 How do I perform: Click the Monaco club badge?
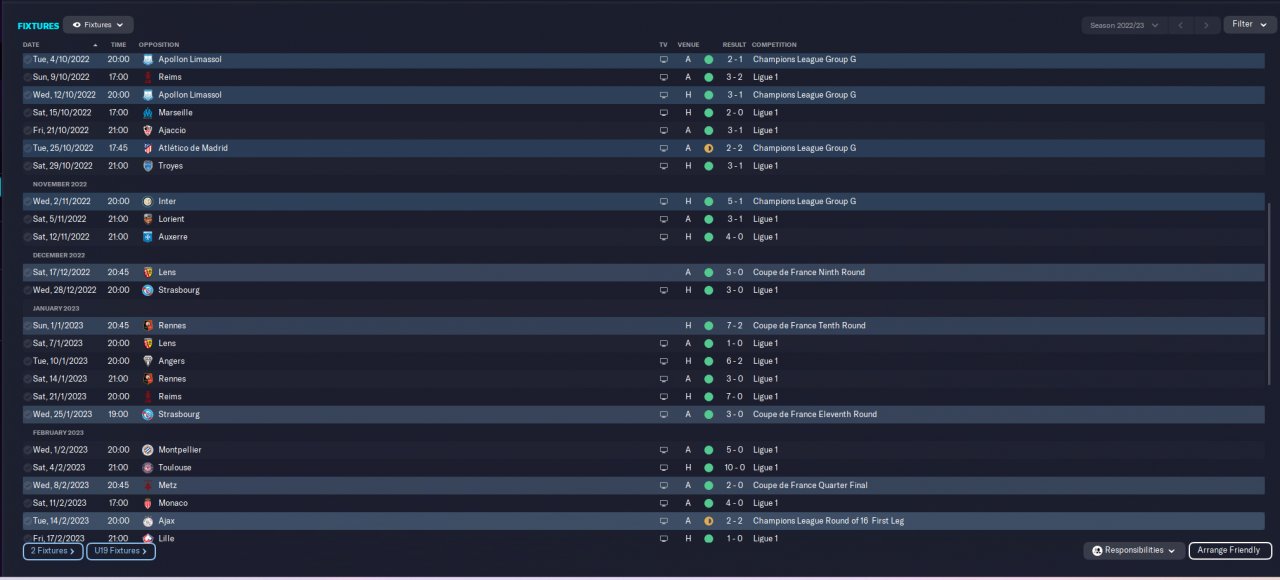click(x=148, y=503)
